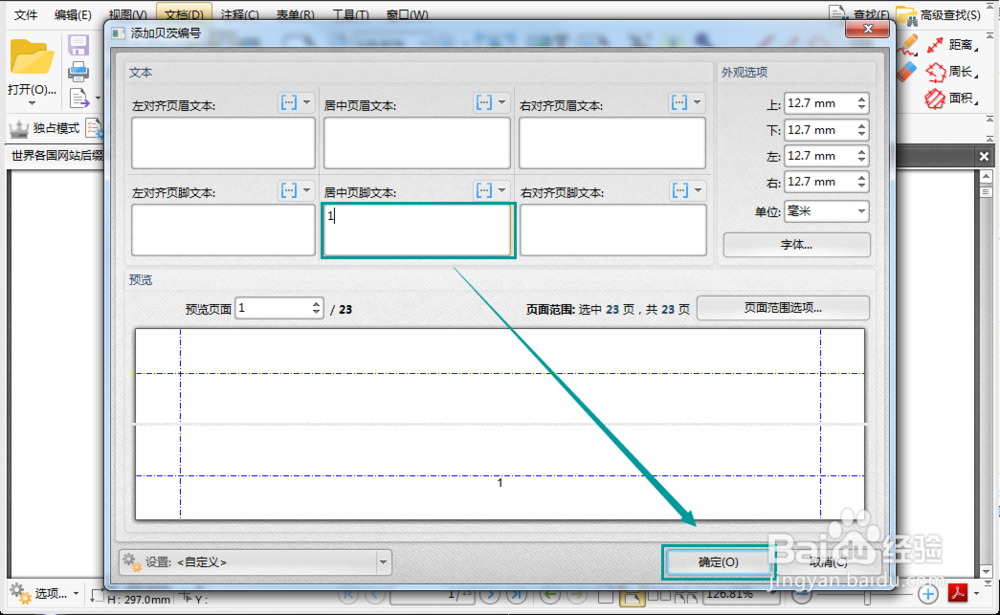Image resolution: width=1000 pixels, height=615 pixels.
Task: Expand the Options dropdown arrow in the status bar
Action: pyautogui.click(x=76, y=594)
